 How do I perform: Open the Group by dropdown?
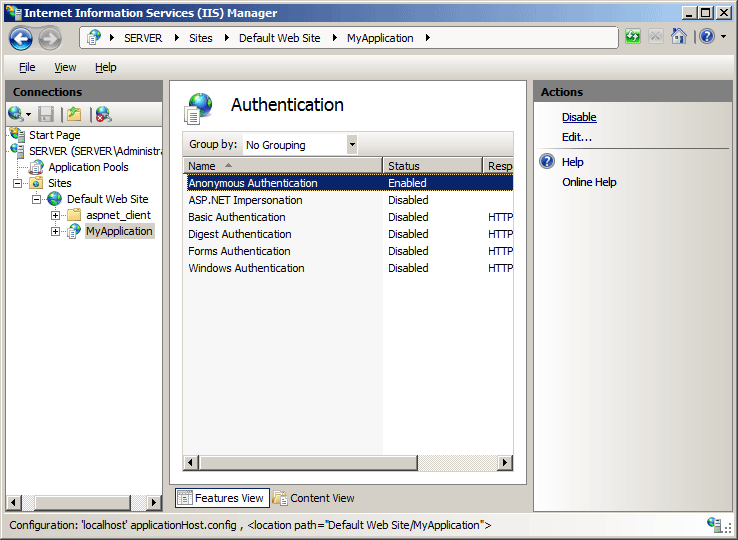click(351, 145)
